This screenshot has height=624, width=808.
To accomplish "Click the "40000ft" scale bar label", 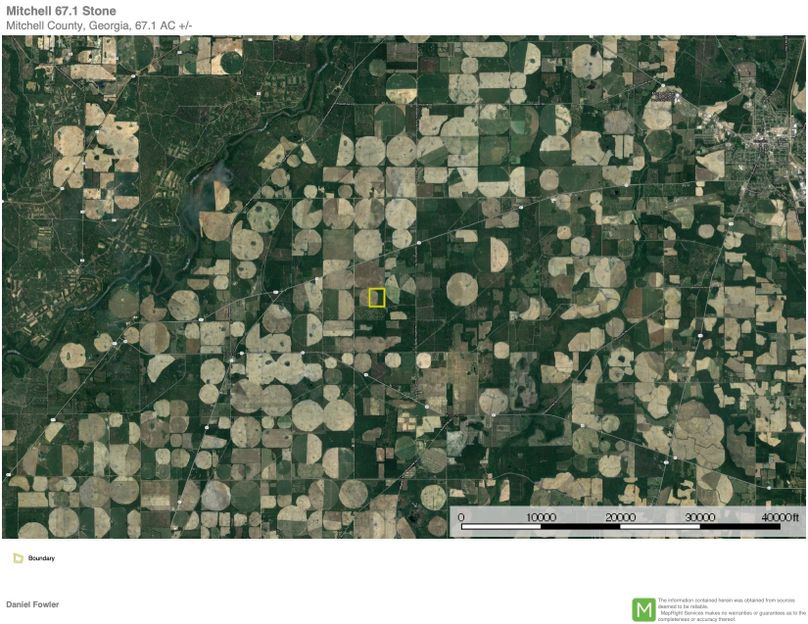I will (778, 516).
